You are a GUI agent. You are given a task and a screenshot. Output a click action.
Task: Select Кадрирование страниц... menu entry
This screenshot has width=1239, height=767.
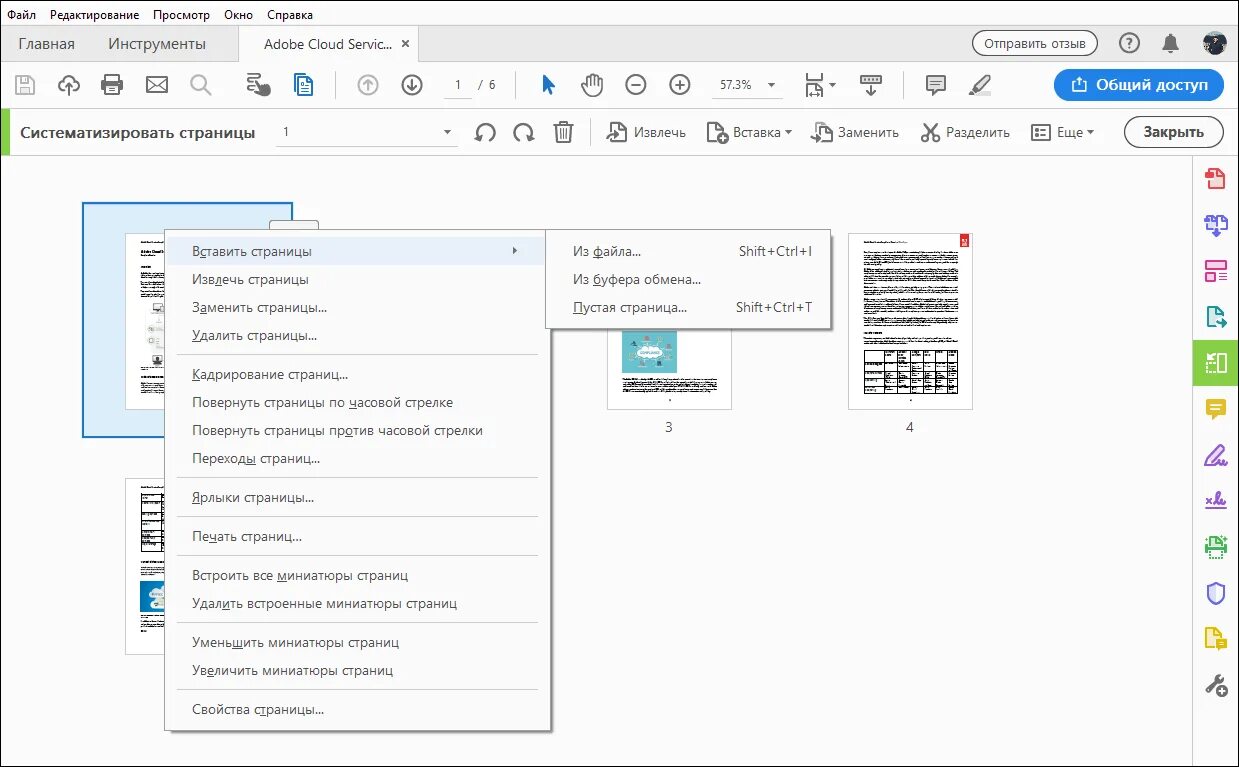(x=357, y=374)
